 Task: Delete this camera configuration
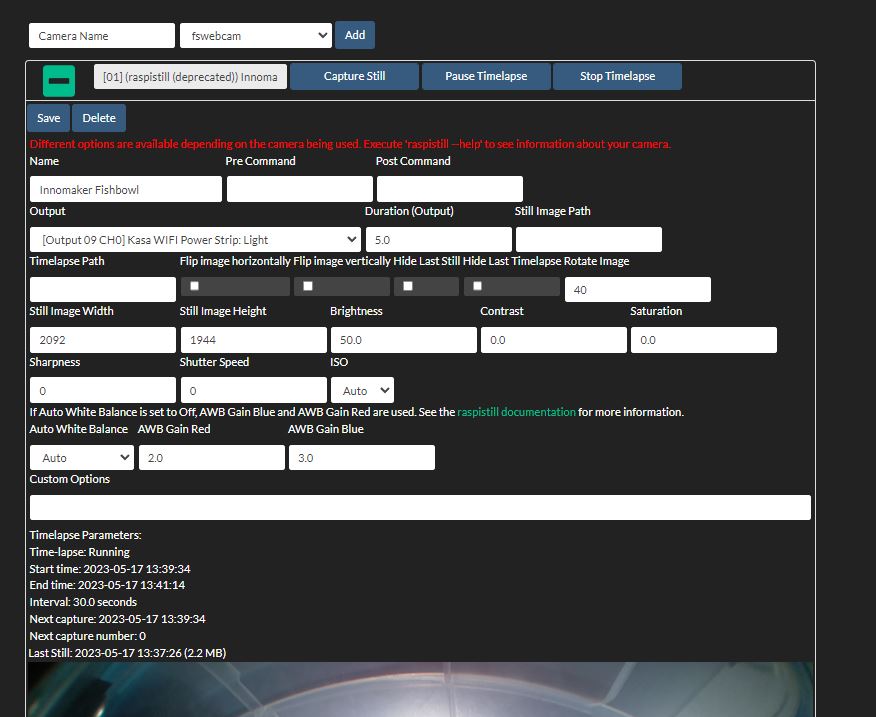[98, 117]
